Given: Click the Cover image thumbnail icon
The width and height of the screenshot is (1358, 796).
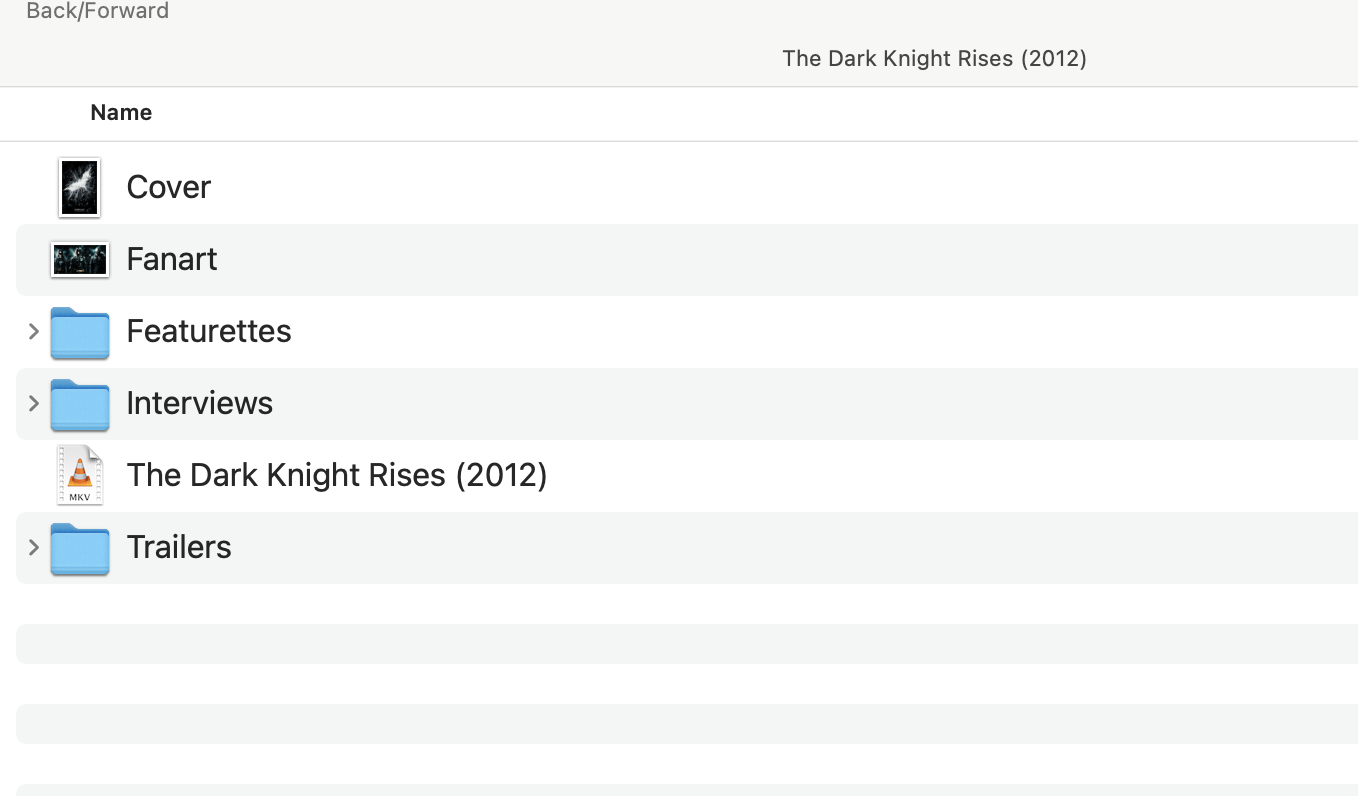Looking at the screenshot, I should tap(80, 187).
